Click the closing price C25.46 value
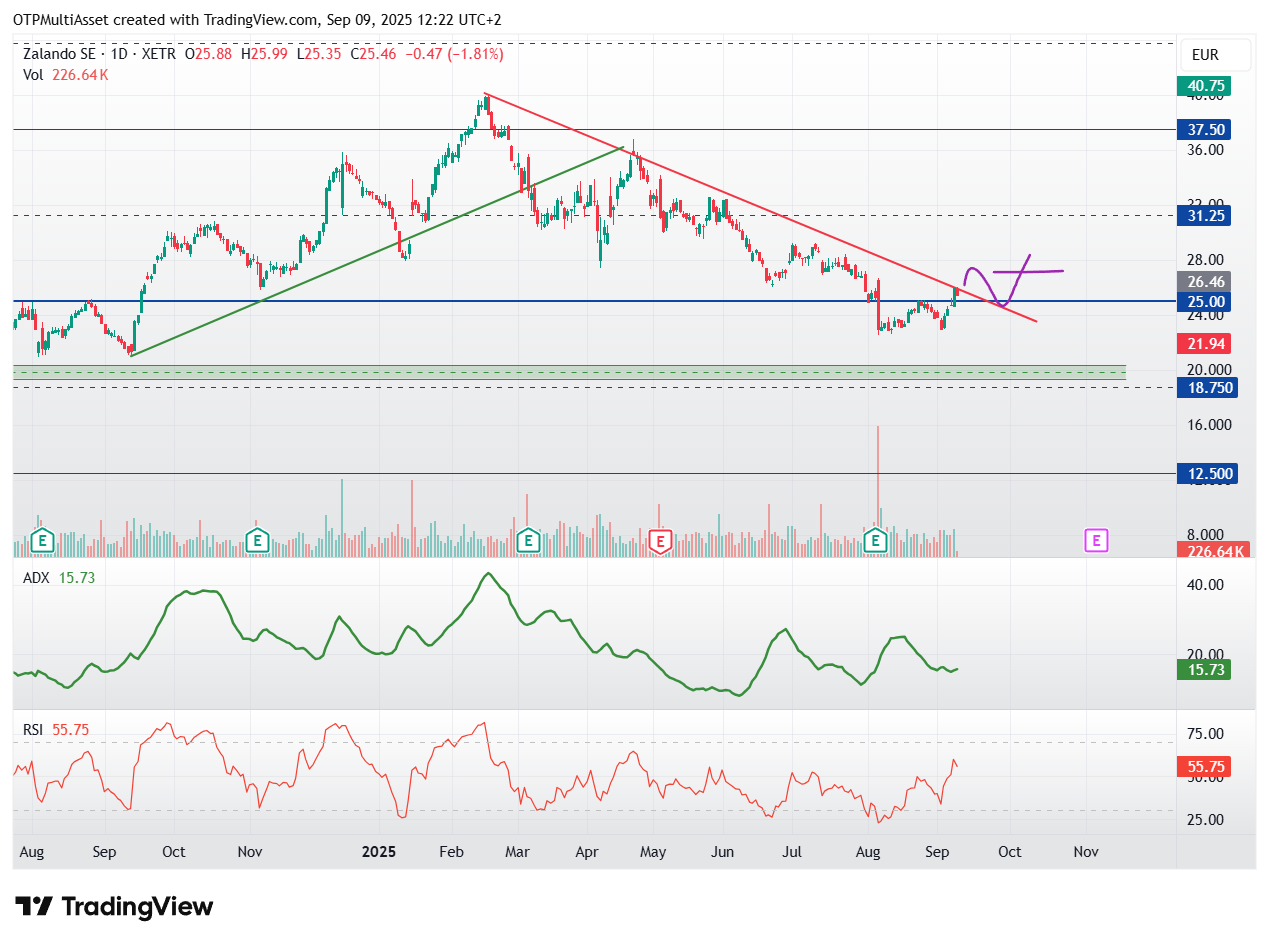The image size is (1269, 944). point(372,54)
